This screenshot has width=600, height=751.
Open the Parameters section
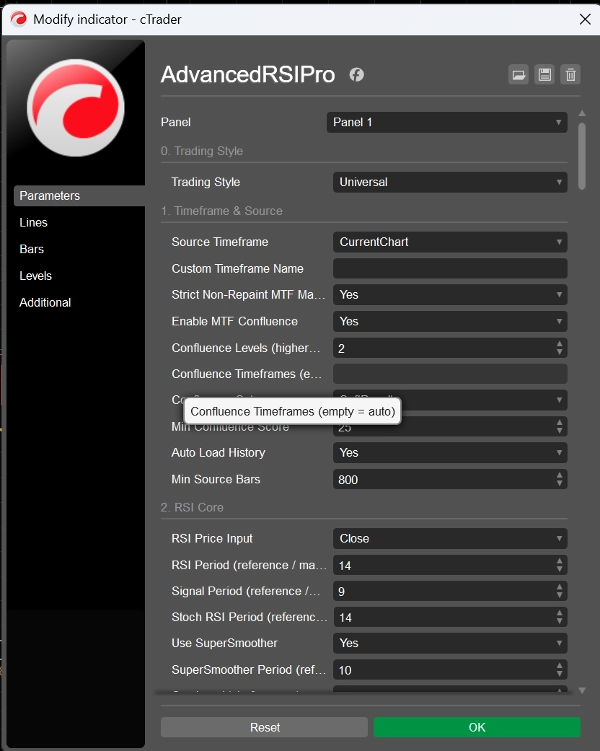click(x=79, y=196)
